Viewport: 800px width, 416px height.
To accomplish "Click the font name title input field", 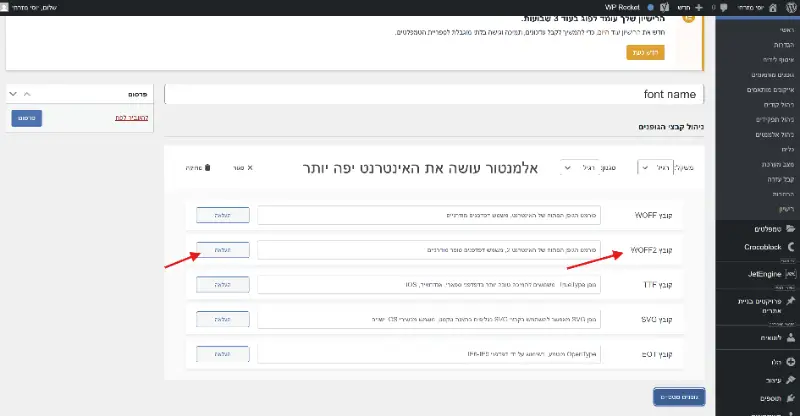I will pos(435,94).
